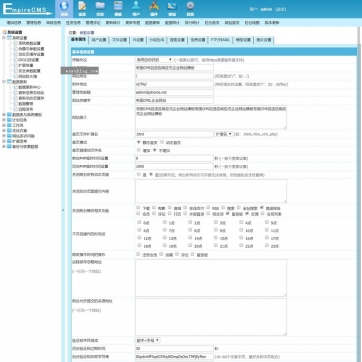The height and width of the screenshot is (362, 362).
Task: Check the 23点 hour checkbox
Action: point(267,246)
